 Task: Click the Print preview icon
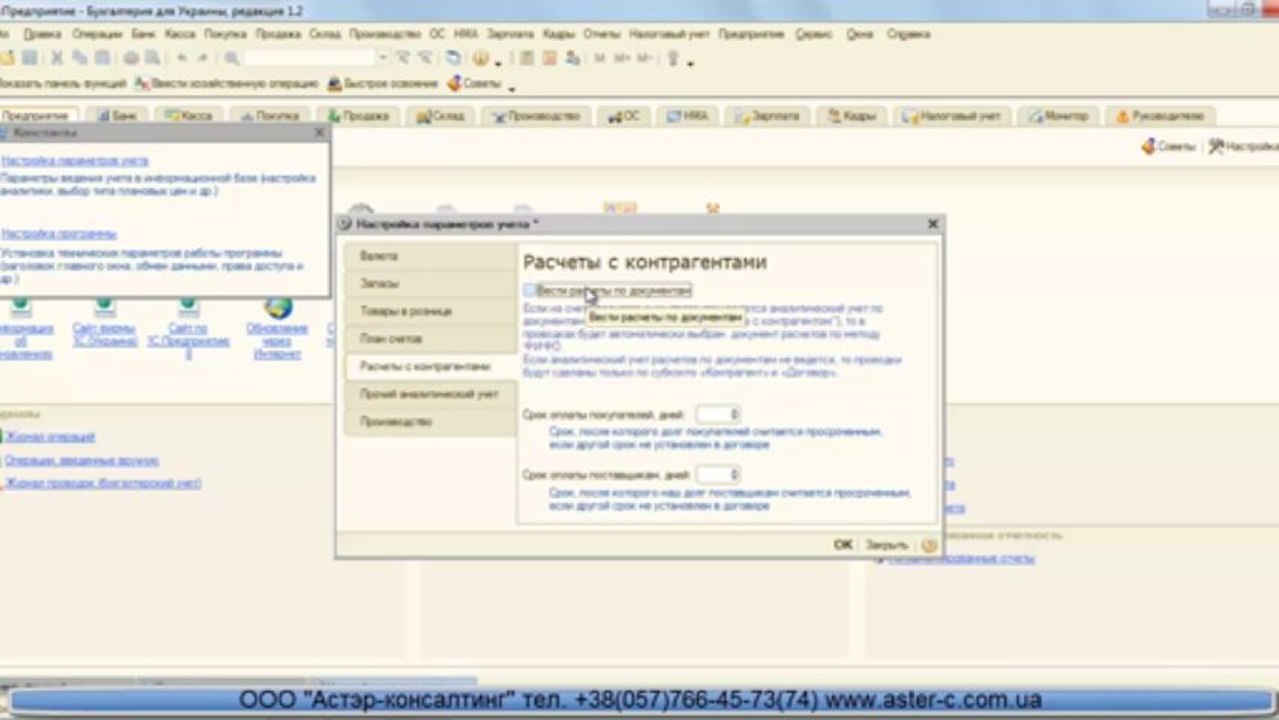coord(152,58)
